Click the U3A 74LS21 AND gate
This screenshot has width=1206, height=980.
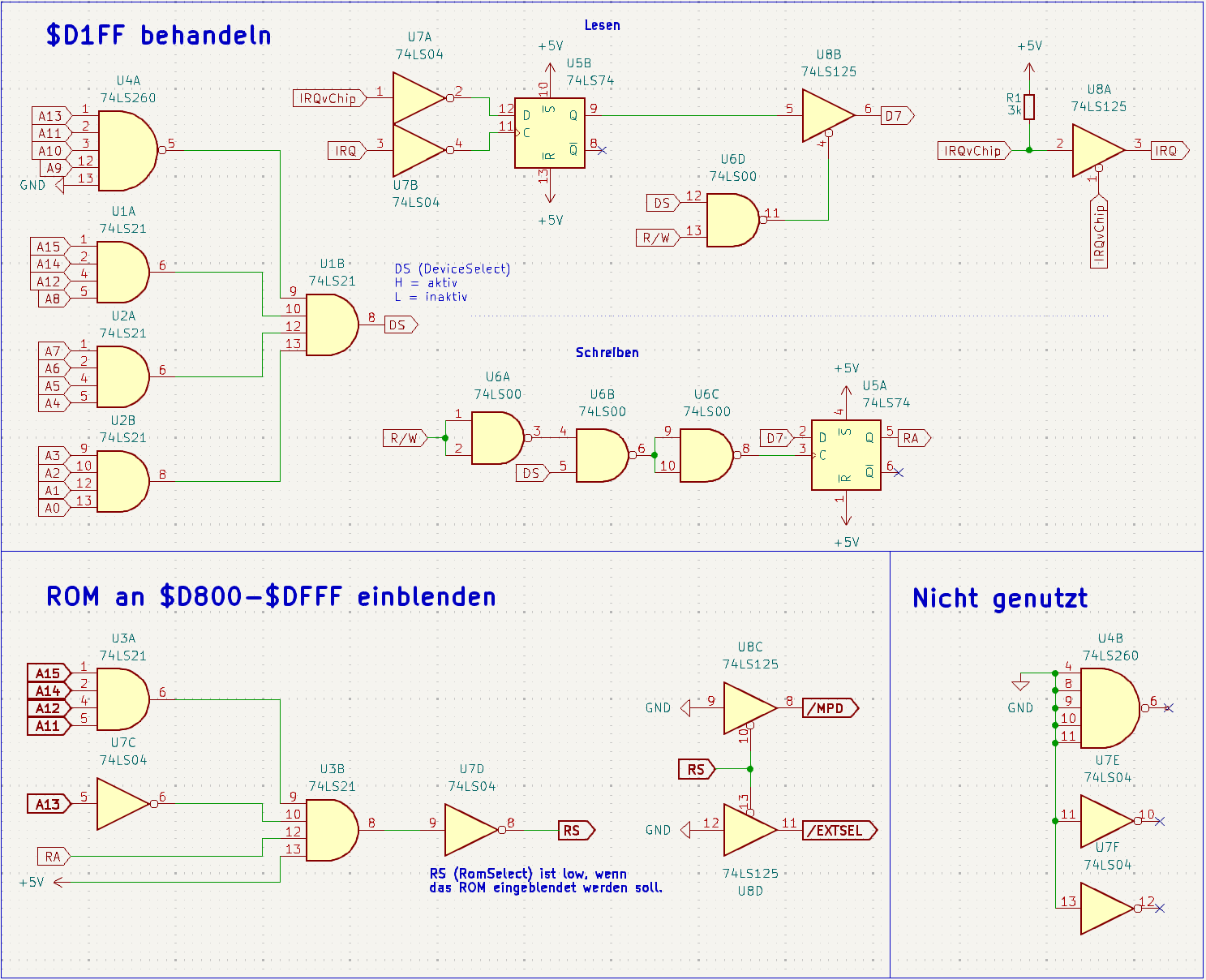[122, 699]
